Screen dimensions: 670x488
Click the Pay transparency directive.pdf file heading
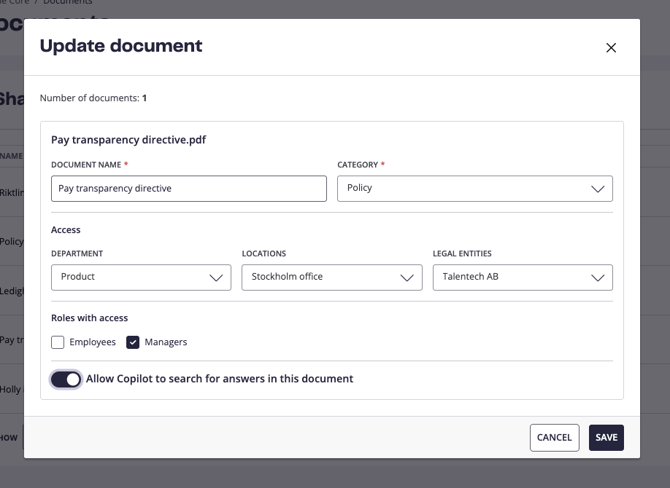128,140
